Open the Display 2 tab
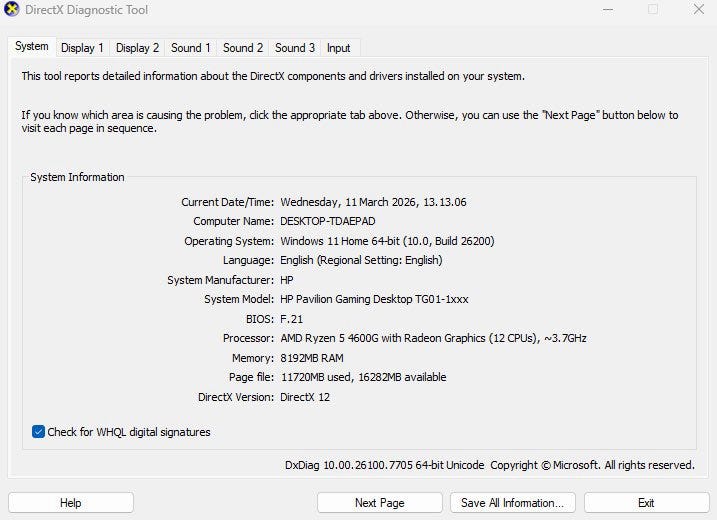The height and width of the screenshot is (520, 717). (x=137, y=48)
